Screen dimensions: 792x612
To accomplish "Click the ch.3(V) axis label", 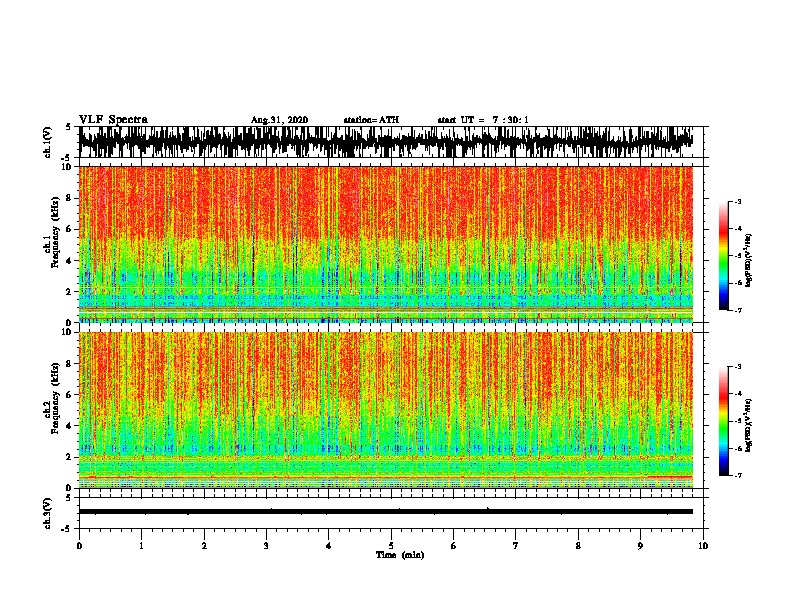I will pyautogui.click(x=47, y=513).
